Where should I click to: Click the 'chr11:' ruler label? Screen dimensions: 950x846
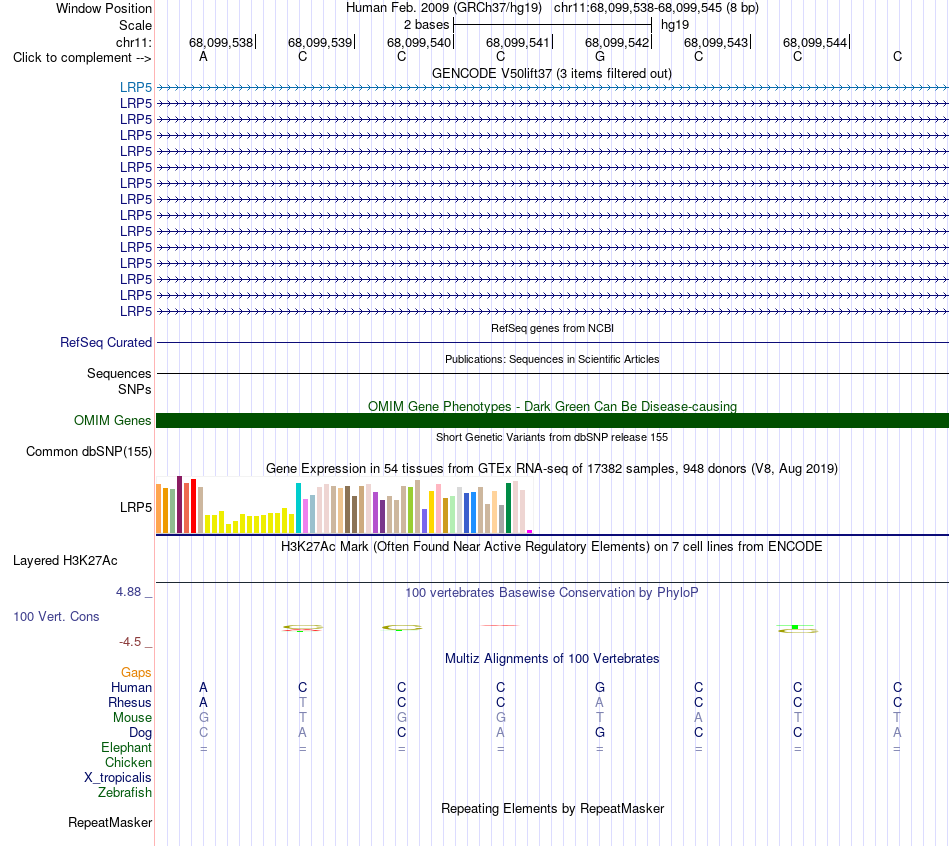[x=133, y=42]
